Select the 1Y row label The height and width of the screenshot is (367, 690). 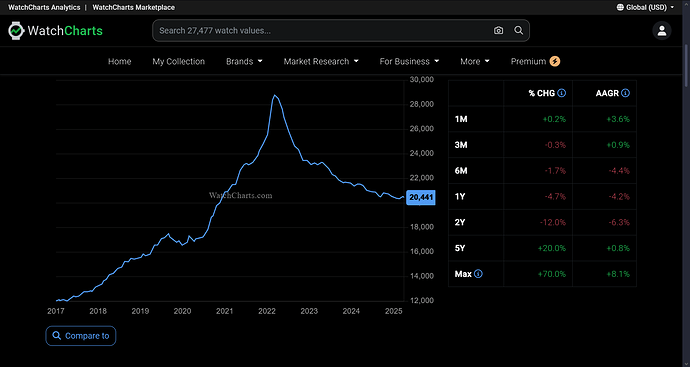click(x=460, y=197)
